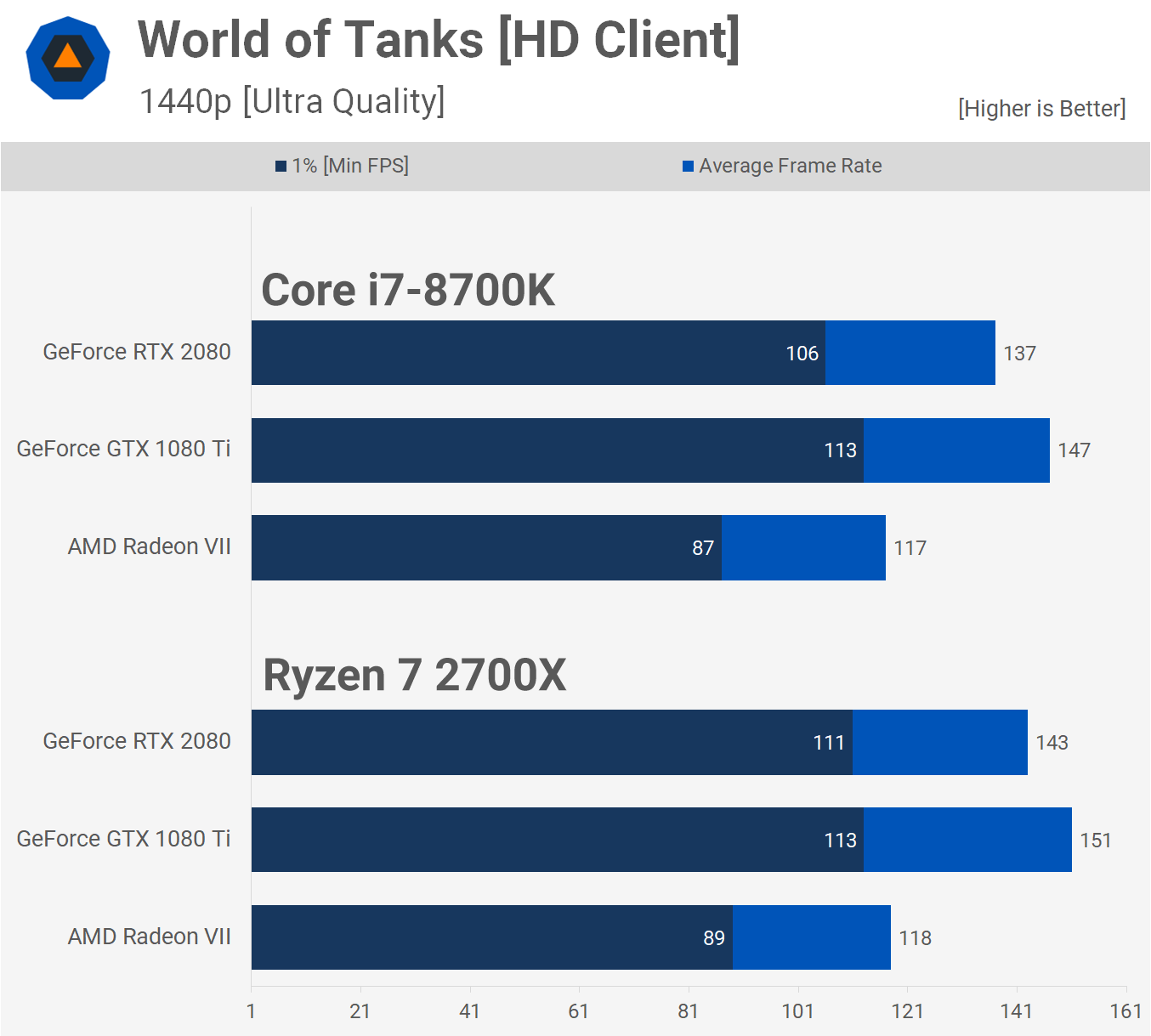Image resolution: width=1151 pixels, height=1036 pixels.
Task: Click the [Higher is Better] note
Action: click(x=1041, y=109)
